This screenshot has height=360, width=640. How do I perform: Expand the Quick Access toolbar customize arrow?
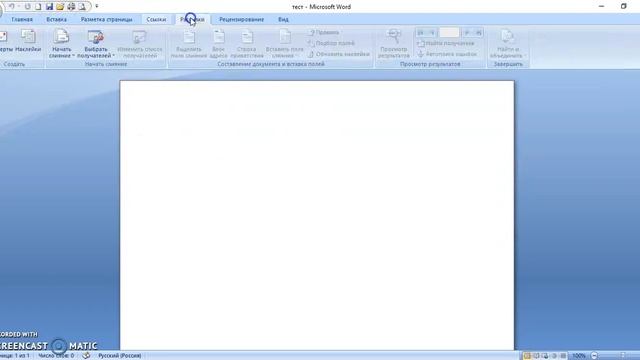(x=97, y=7)
